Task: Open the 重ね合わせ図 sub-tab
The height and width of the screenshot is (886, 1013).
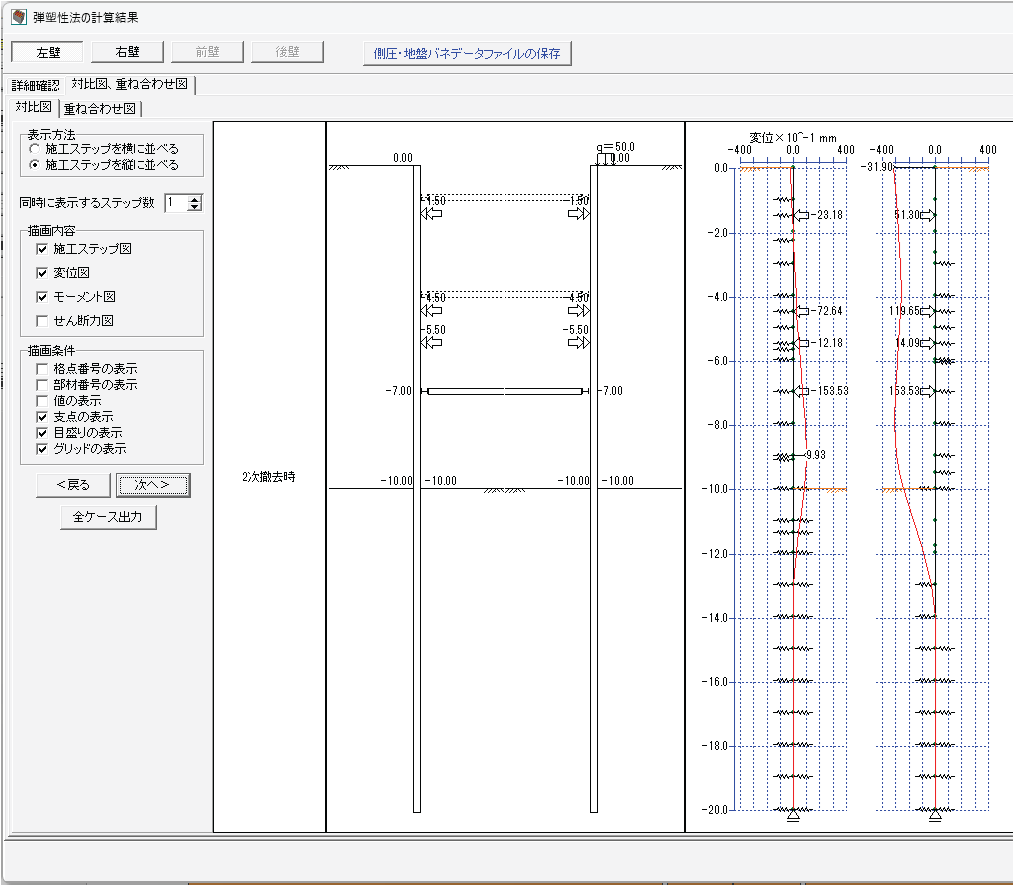Action: [x=100, y=109]
